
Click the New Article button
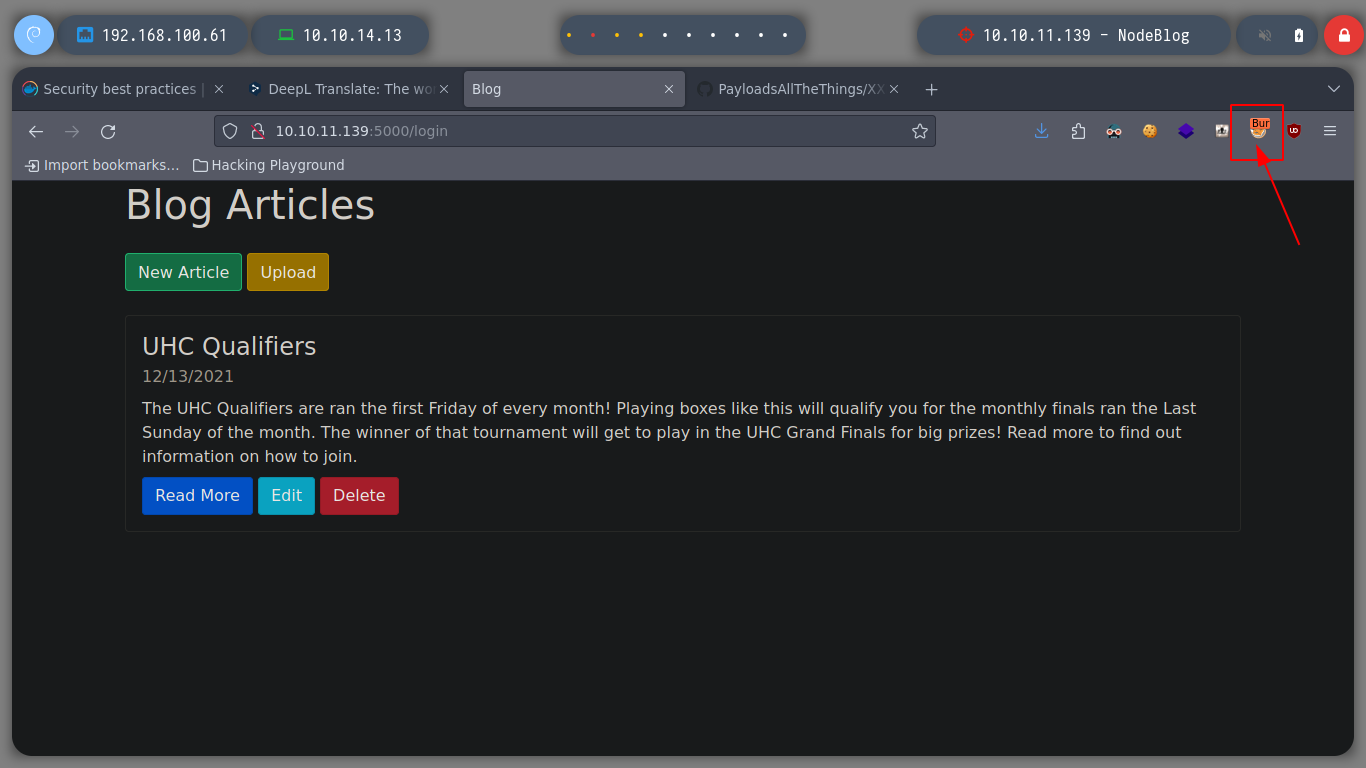click(183, 272)
